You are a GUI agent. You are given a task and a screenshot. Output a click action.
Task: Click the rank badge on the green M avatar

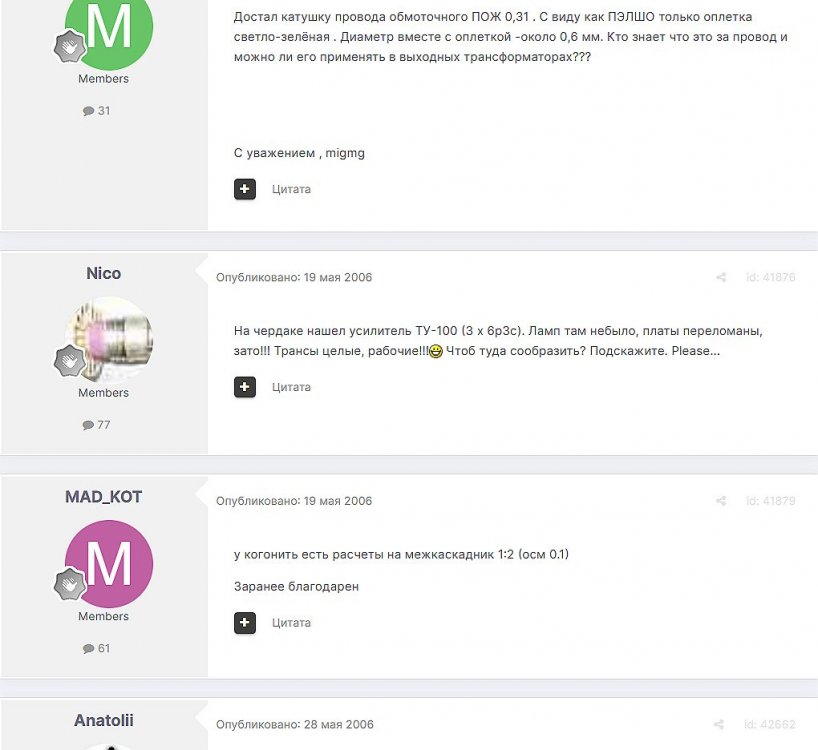[69, 46]
